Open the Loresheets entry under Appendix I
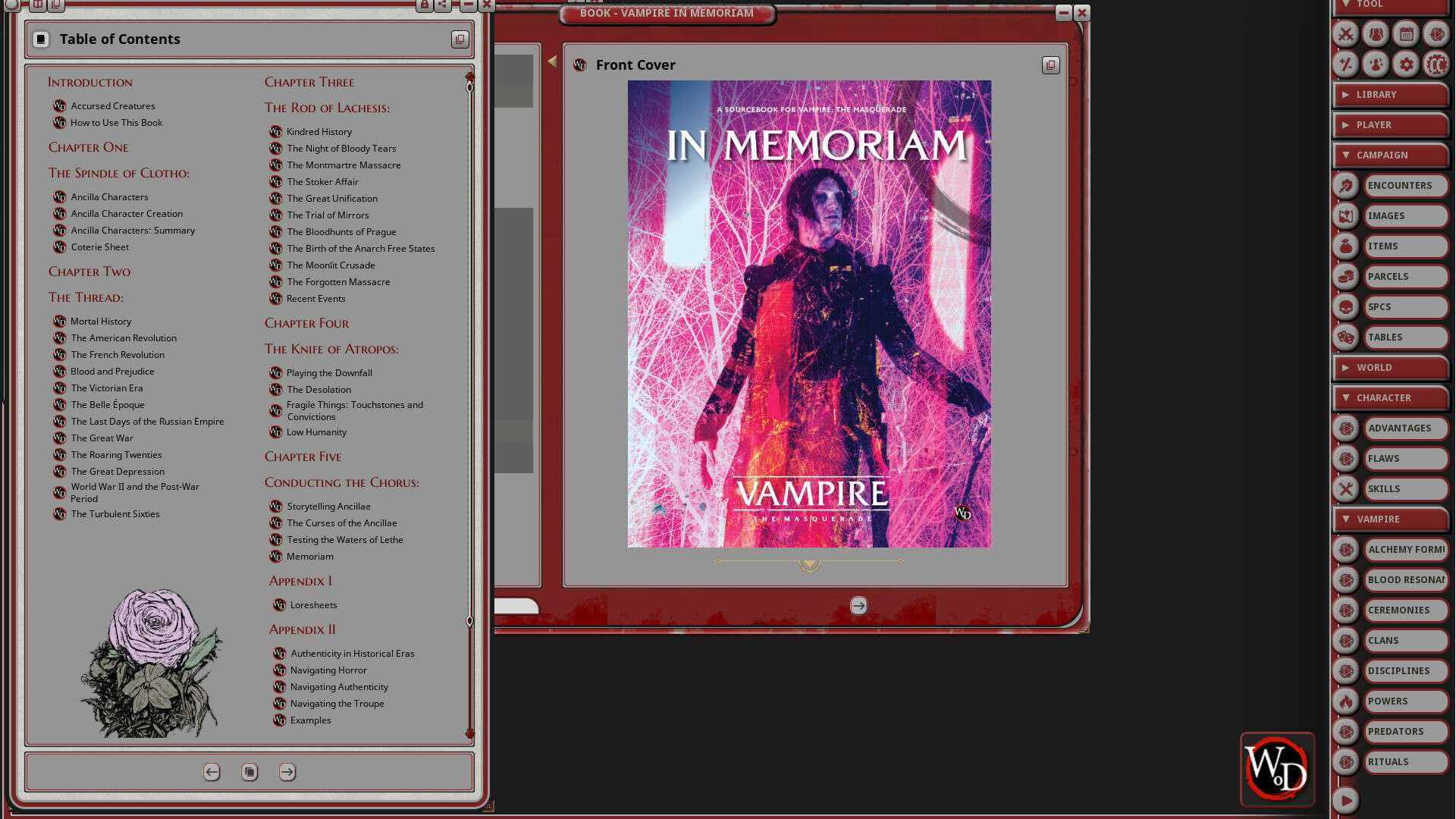1456x819 pixels. [313, 604]
